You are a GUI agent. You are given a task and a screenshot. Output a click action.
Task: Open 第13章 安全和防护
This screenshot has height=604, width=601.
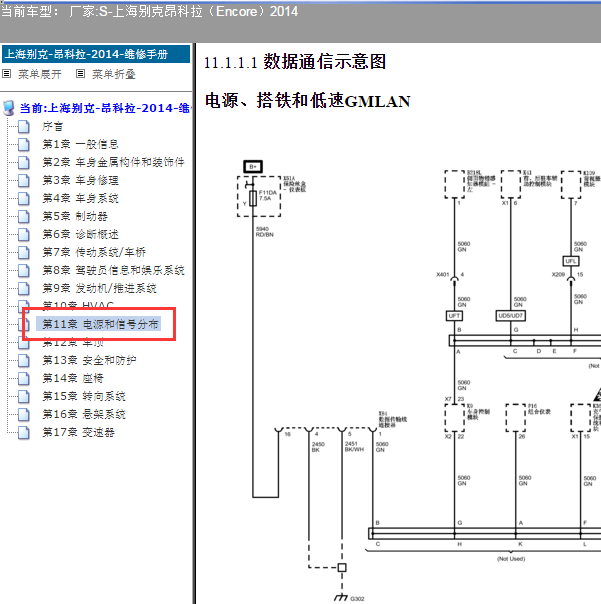(89, 360)
